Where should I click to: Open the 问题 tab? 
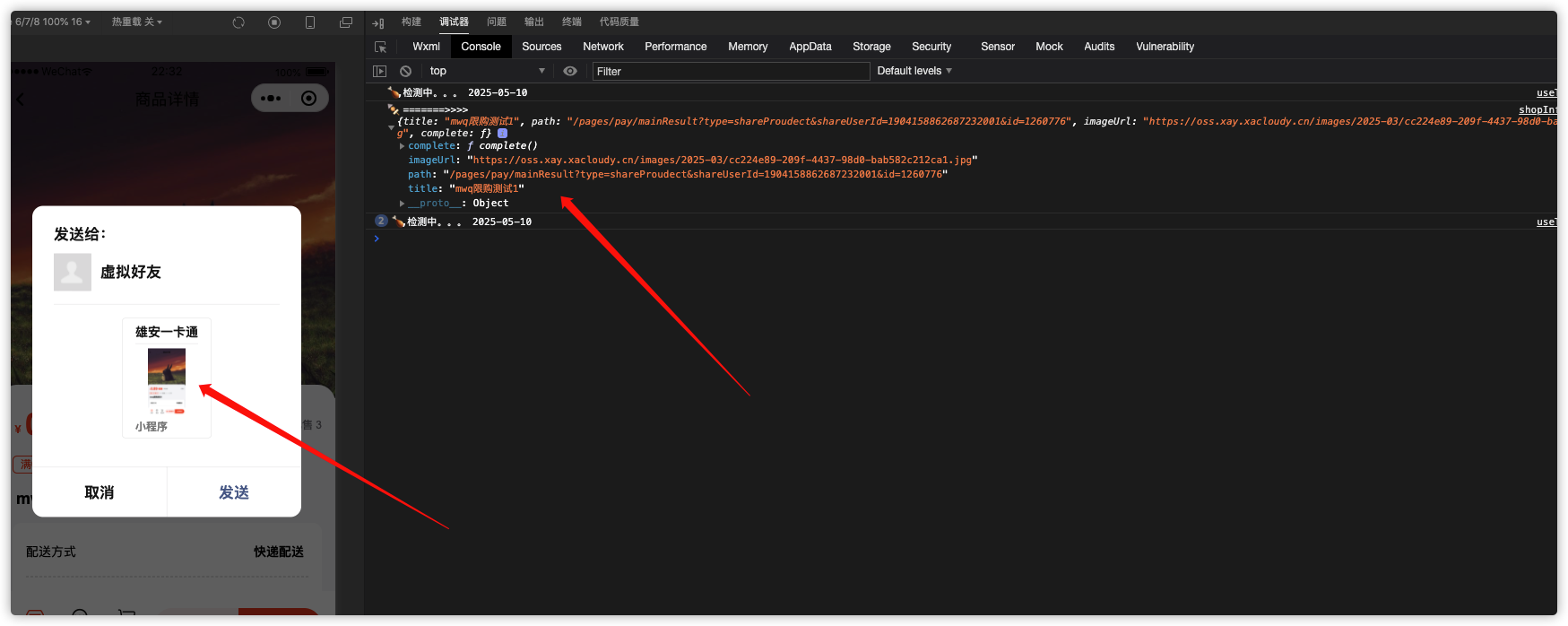click(497, 22)
